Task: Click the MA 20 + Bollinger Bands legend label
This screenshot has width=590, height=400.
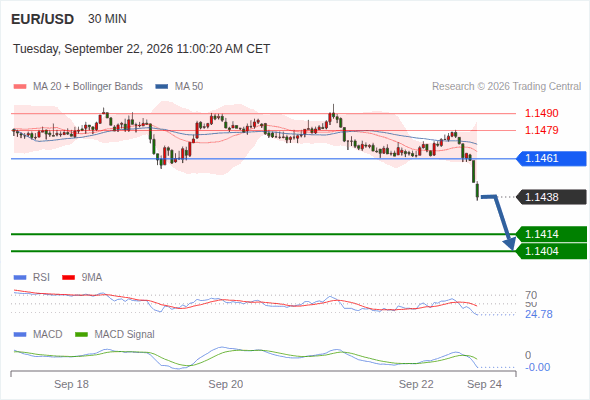Action: click(88, 87)
